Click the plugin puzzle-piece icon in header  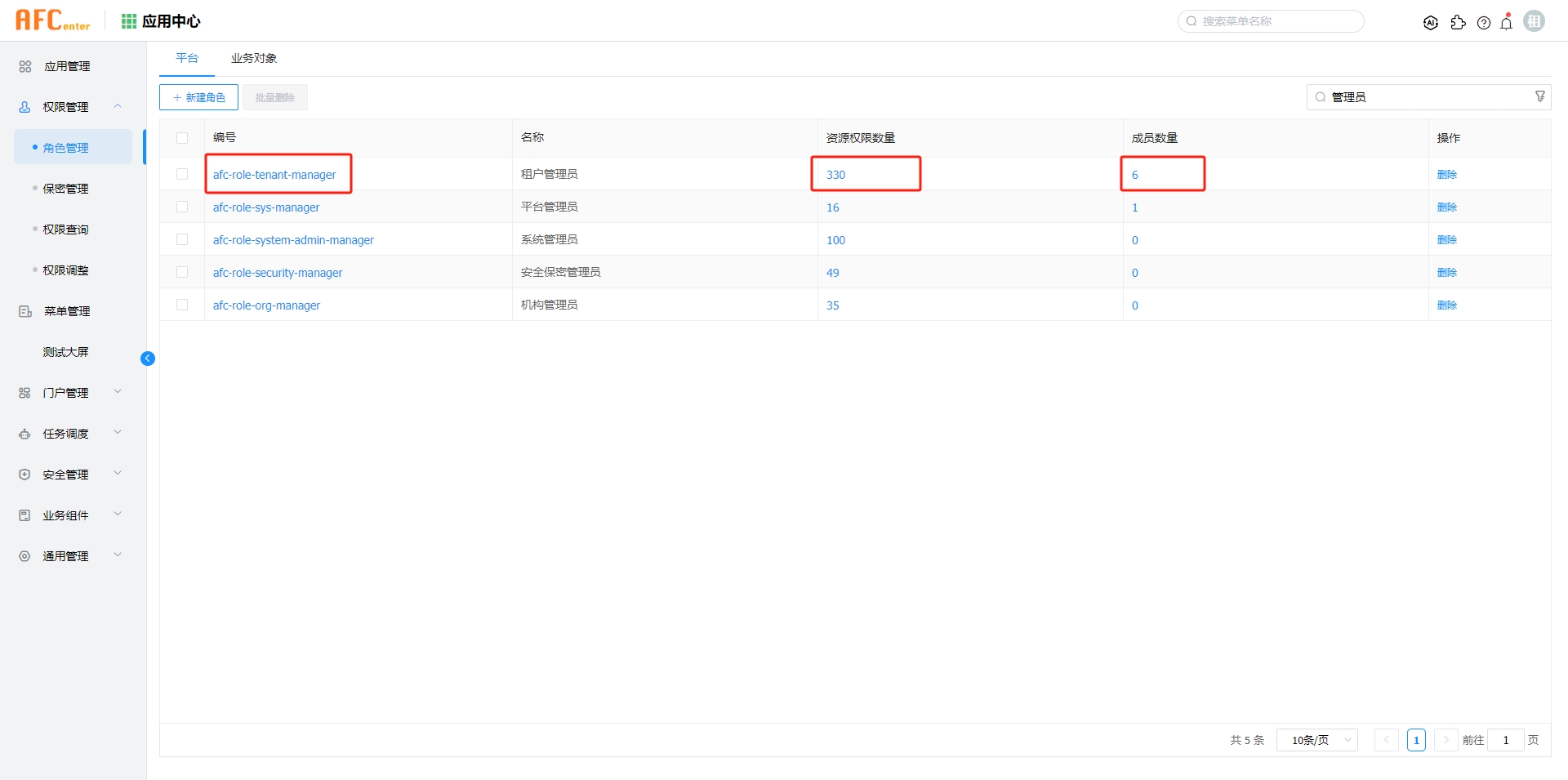click(x=1459, y=23)
